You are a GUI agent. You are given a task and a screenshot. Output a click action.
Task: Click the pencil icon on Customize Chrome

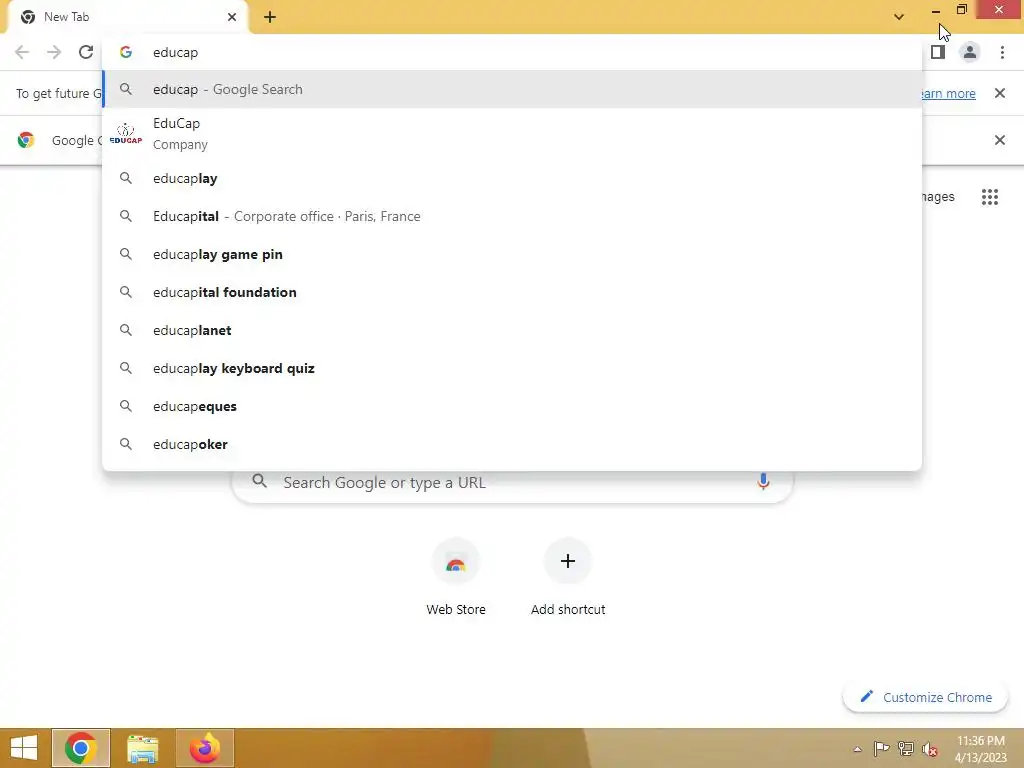(867, 696)
